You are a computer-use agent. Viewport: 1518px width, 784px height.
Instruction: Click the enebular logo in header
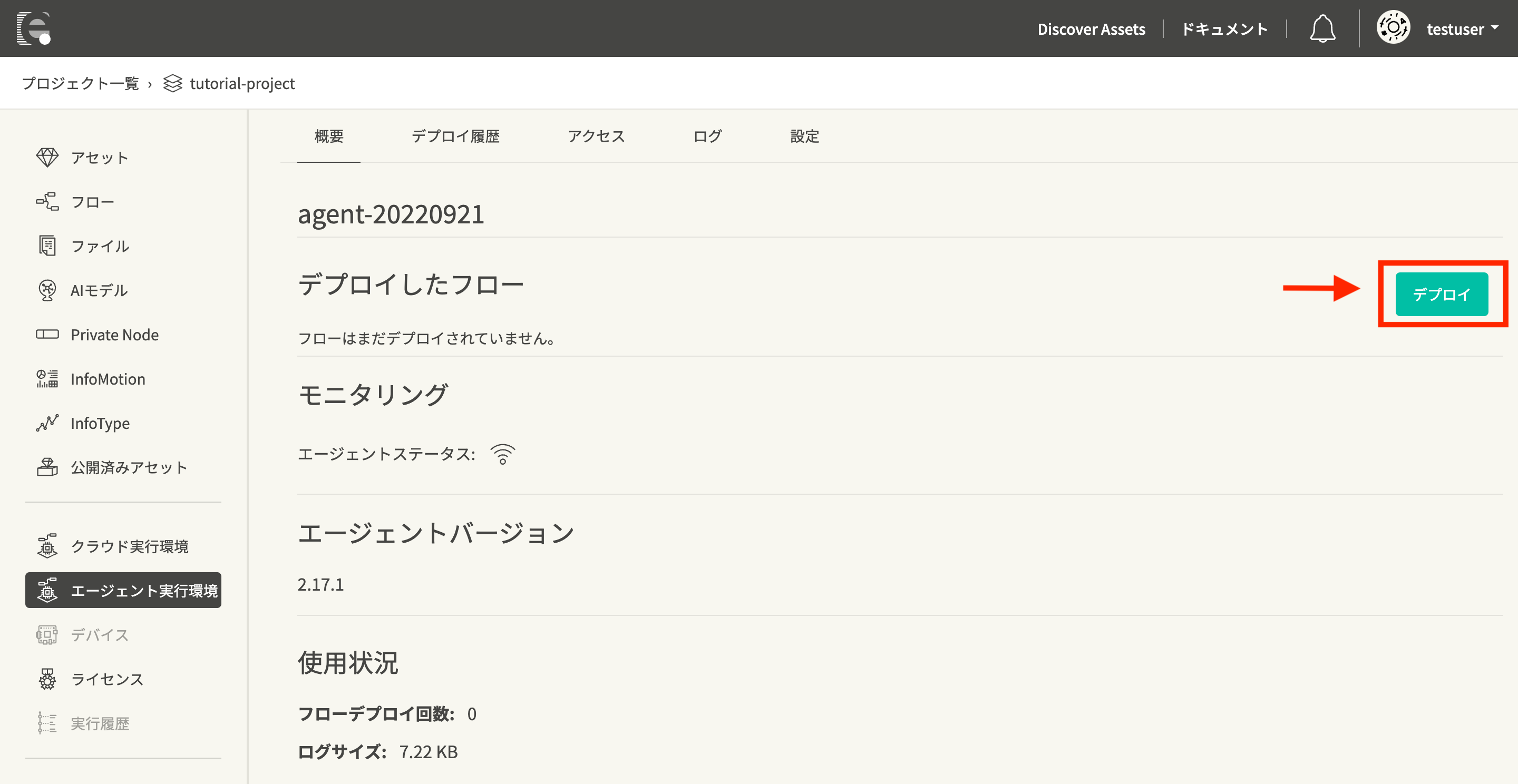point(34,28)
